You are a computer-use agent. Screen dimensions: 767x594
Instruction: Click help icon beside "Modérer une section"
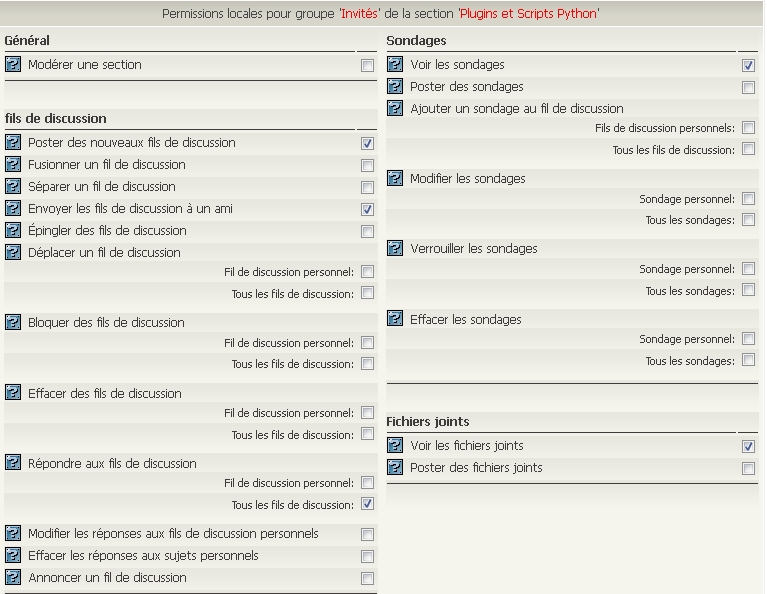point(13,64)
